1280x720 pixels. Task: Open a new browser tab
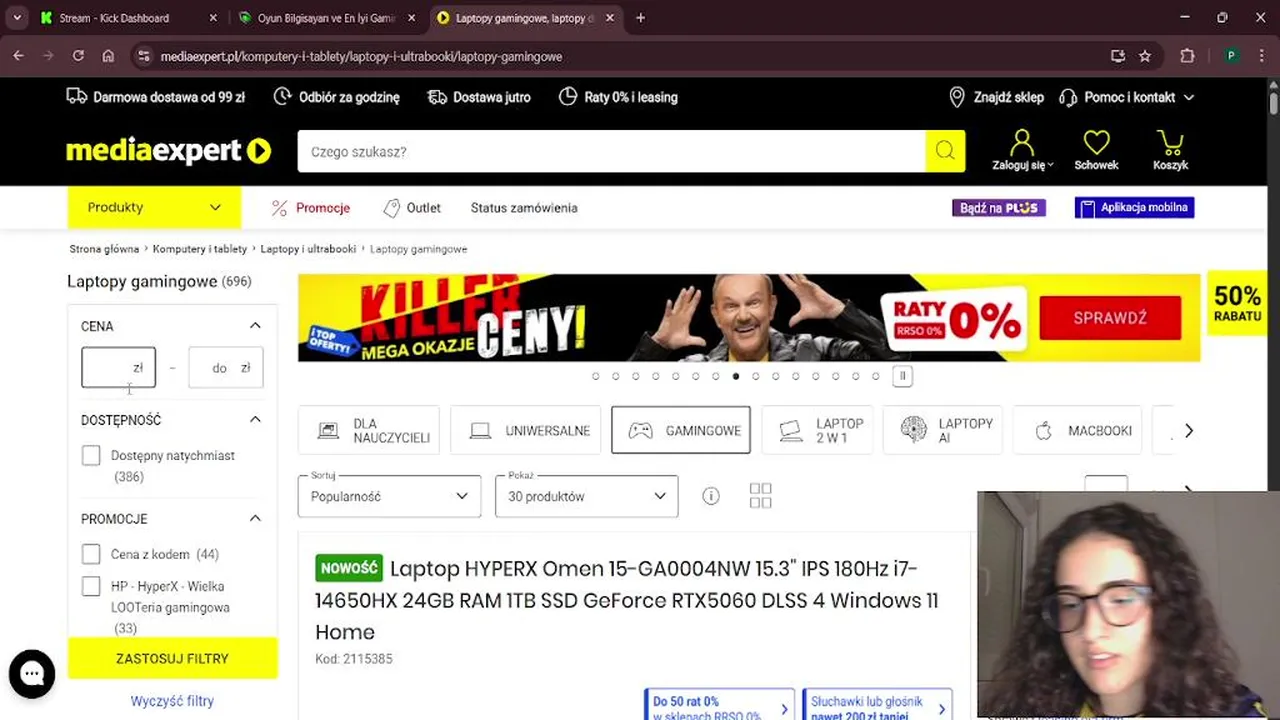click(x=640, y=18)
